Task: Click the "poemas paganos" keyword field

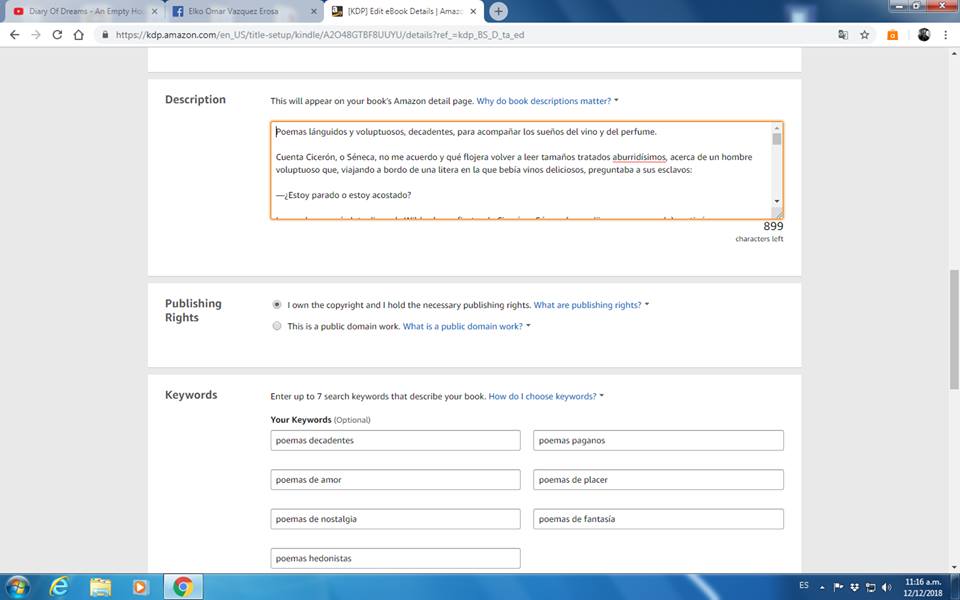Action: (x=658, y=440)
